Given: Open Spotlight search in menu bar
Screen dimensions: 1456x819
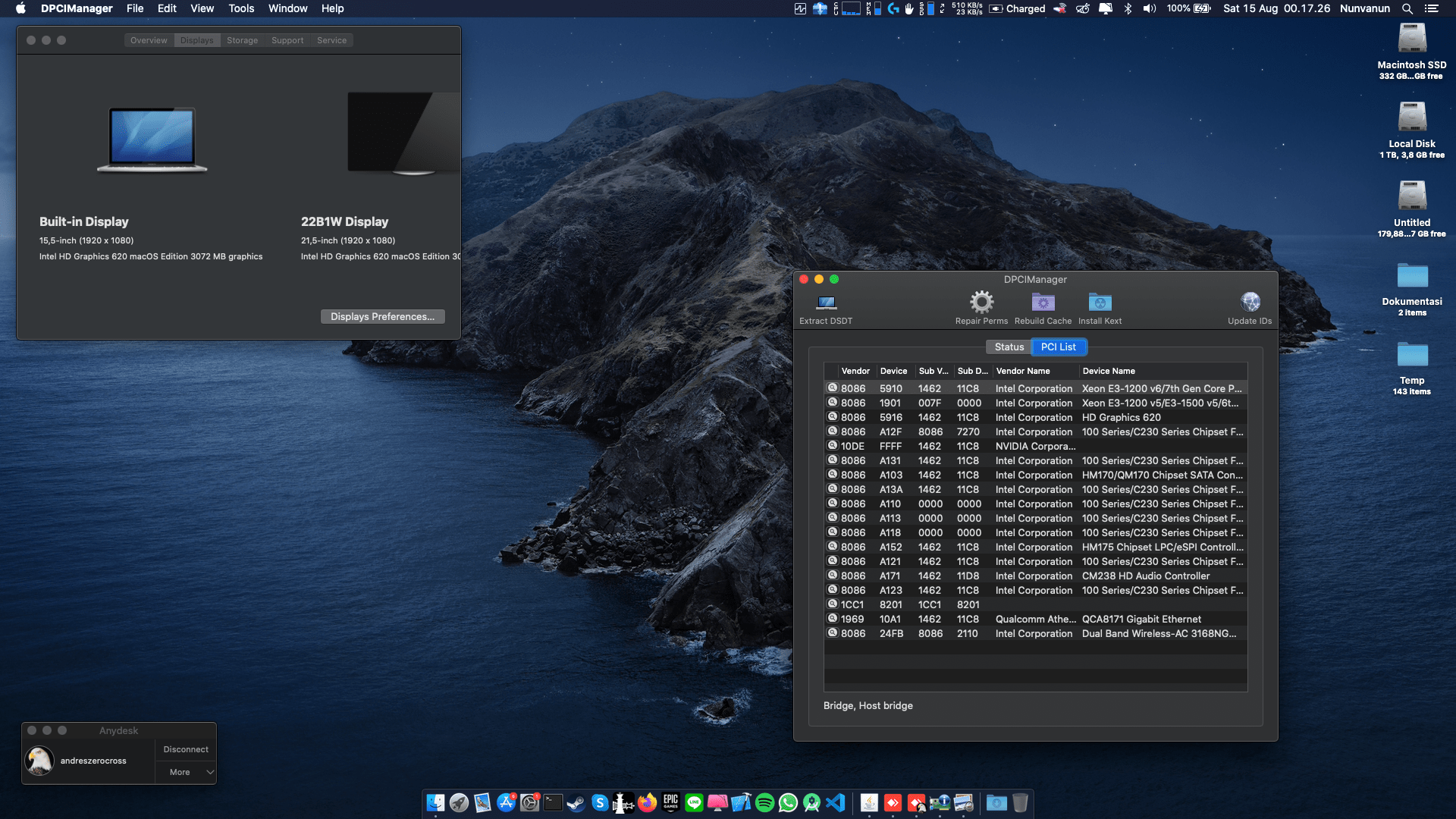Looking at the screenshot, I should [1407, 8].
